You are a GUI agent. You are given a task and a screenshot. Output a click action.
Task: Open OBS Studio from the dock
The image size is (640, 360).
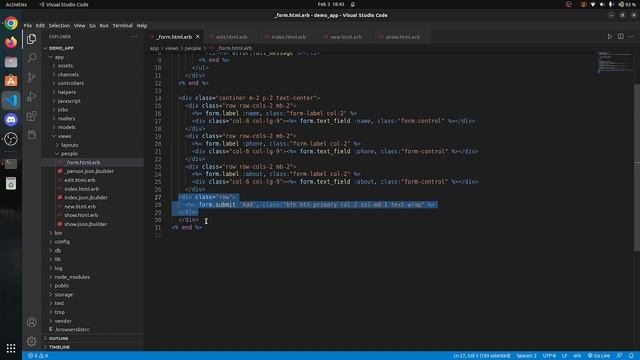click(x=11, y=139)
